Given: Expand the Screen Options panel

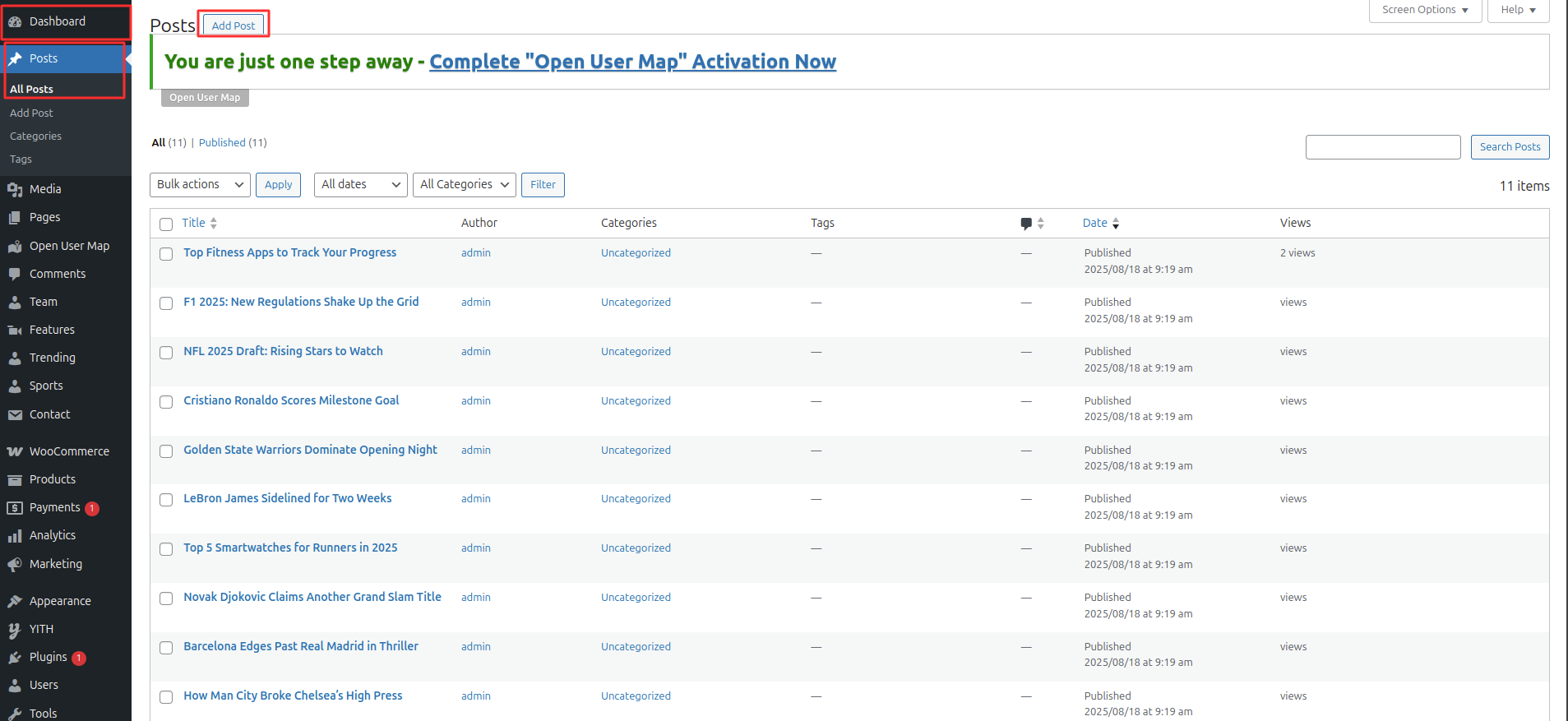Looking at the screenshot, I should (x=1424, y=10).
